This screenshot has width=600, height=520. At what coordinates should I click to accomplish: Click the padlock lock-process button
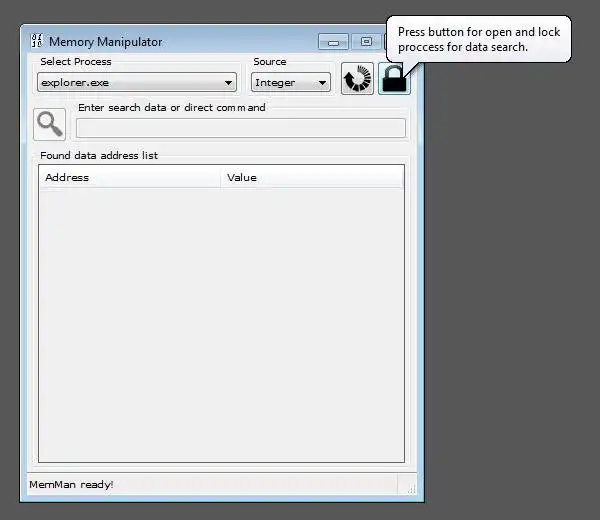tap(394, 78)
